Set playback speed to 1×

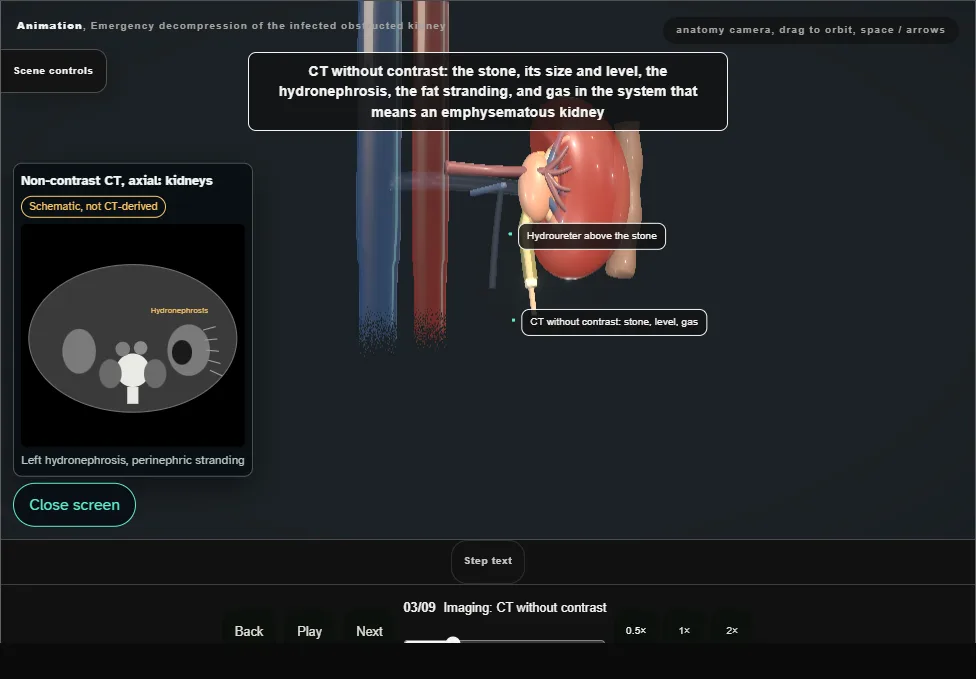pyautogui.click(x=684, y=630)
